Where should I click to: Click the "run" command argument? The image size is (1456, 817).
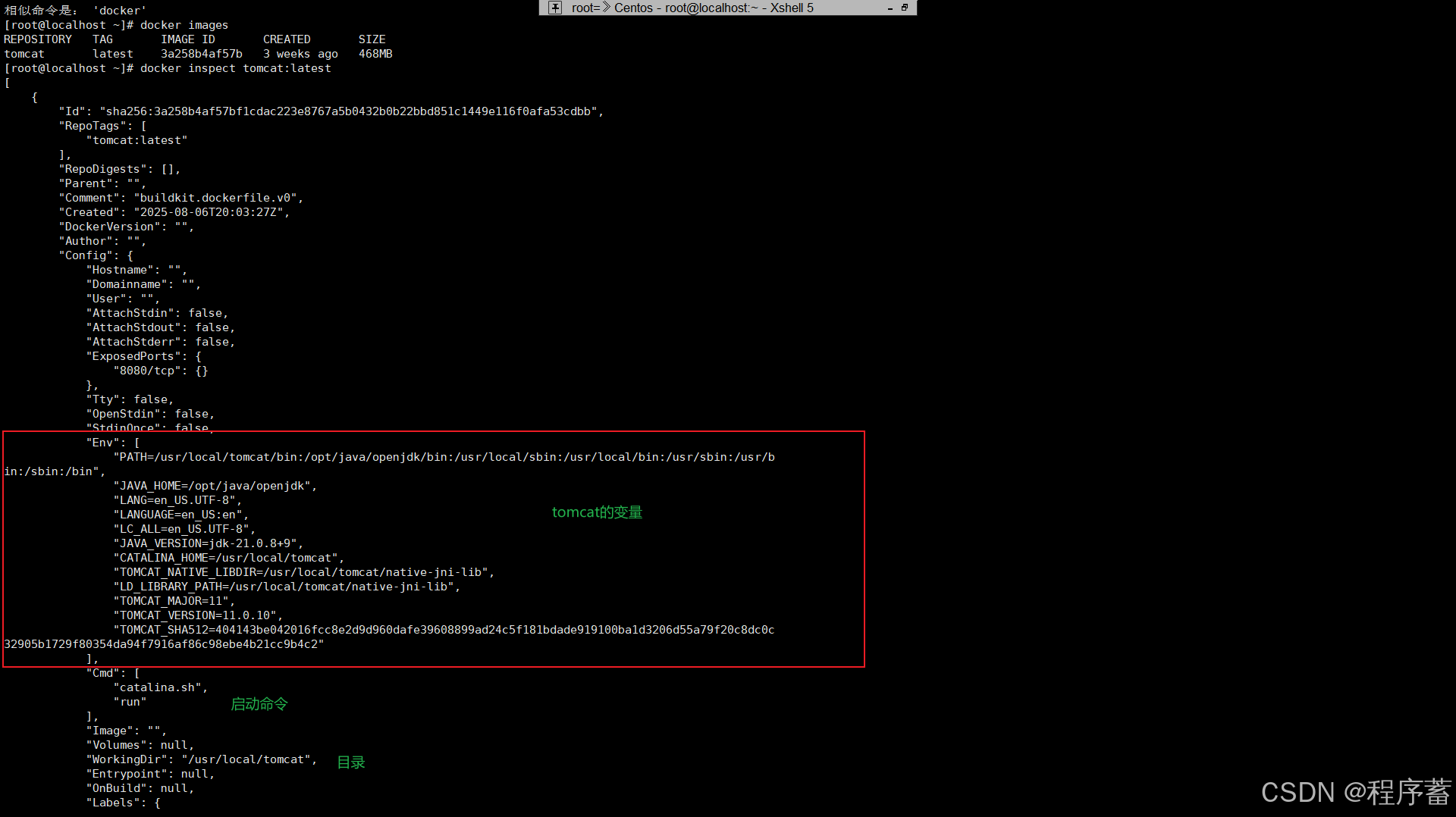click(130, 702)
